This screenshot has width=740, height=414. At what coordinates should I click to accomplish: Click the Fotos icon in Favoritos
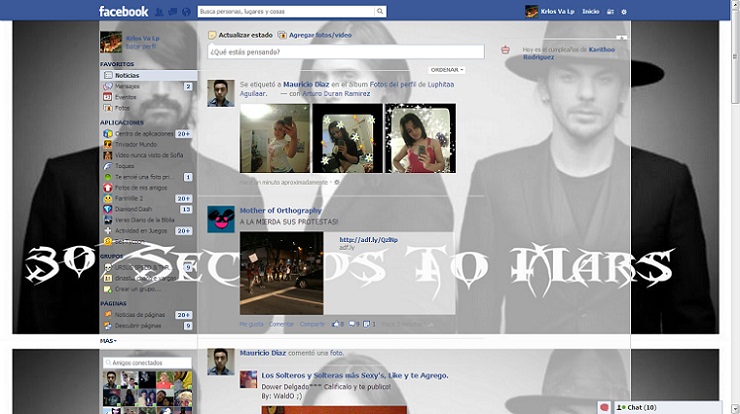(x=108, y=108)
